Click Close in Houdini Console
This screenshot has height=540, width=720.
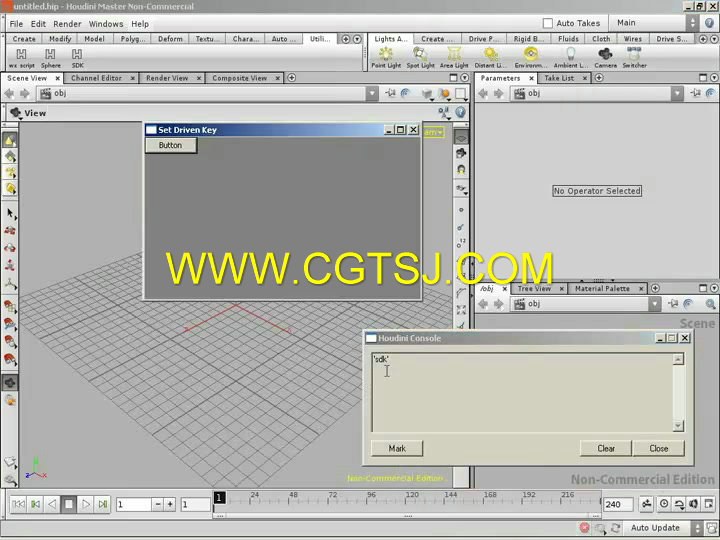point(658,448)
